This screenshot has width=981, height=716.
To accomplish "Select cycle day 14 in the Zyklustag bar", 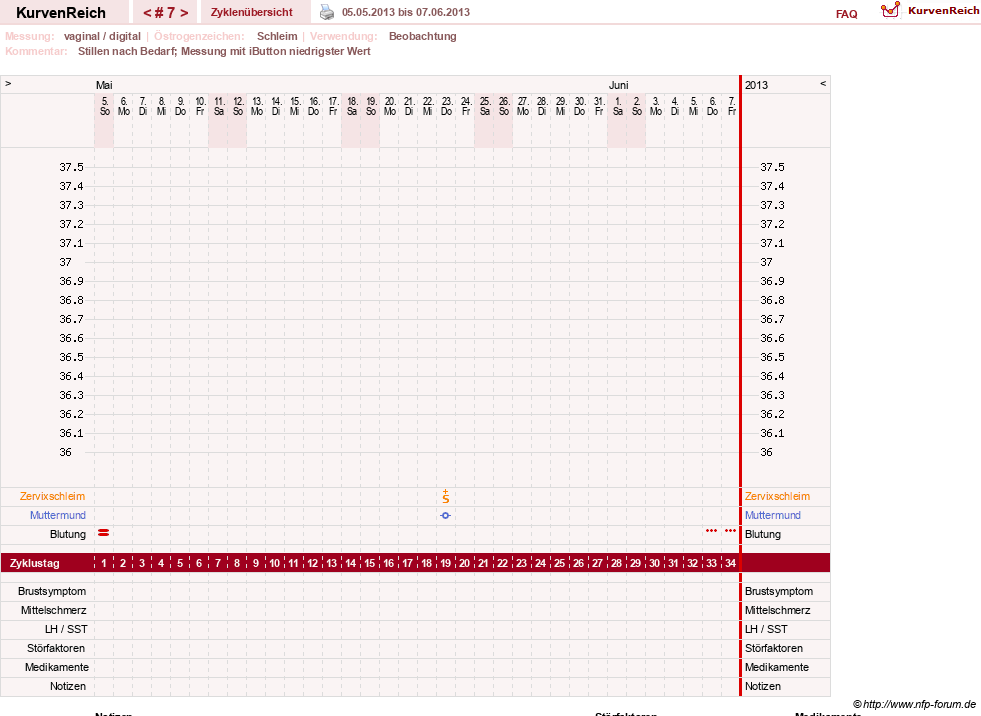I will tap(350, 563).
